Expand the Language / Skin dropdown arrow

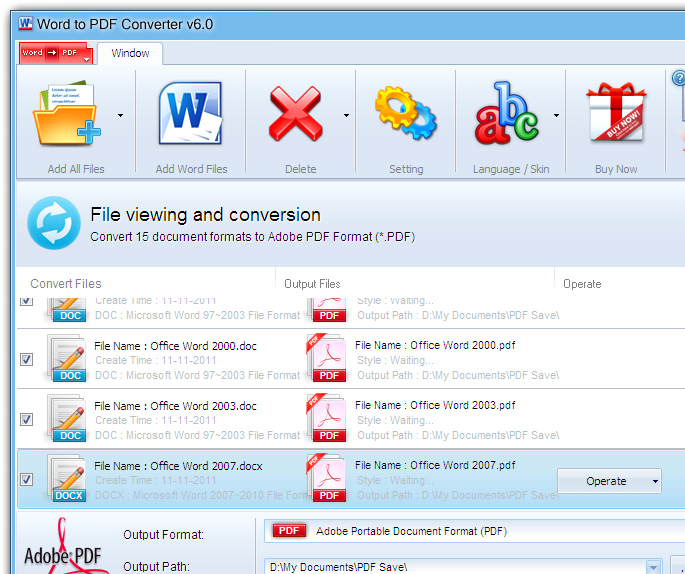pos(556,115)
